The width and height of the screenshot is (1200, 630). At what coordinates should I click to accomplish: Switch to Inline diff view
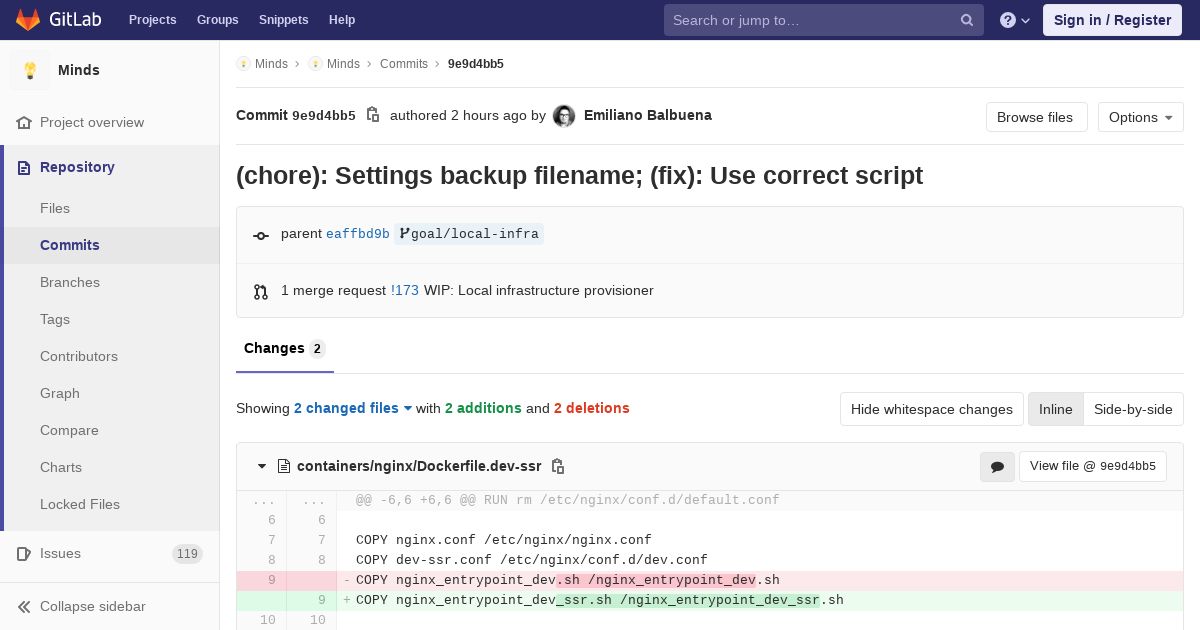tap(1055, 409)
